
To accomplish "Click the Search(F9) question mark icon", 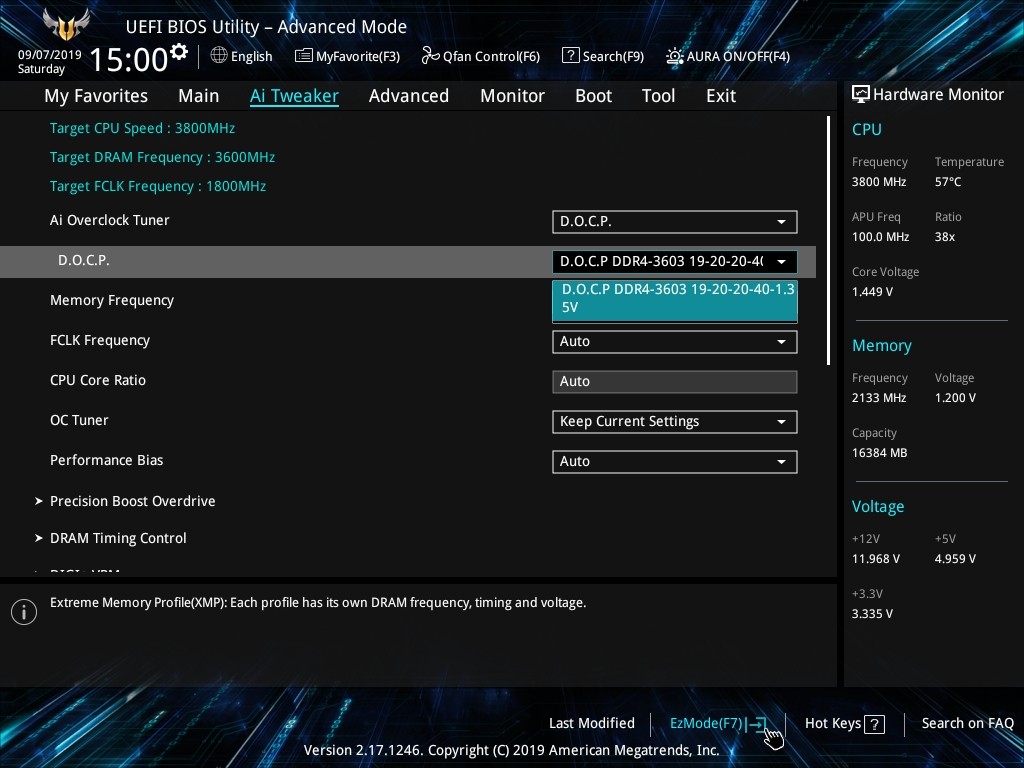I will 570,56.
